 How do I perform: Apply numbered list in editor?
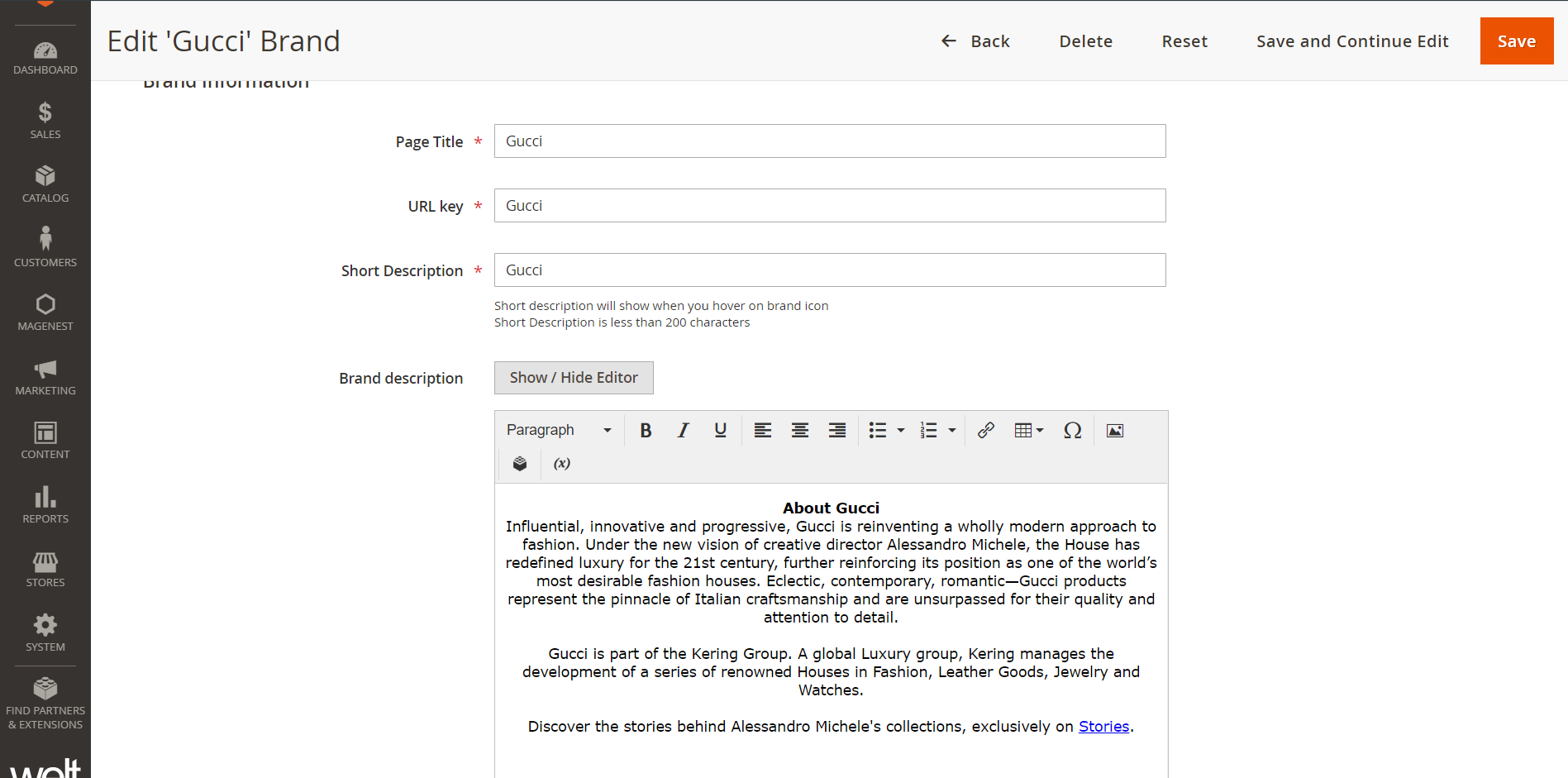(929, 430)
